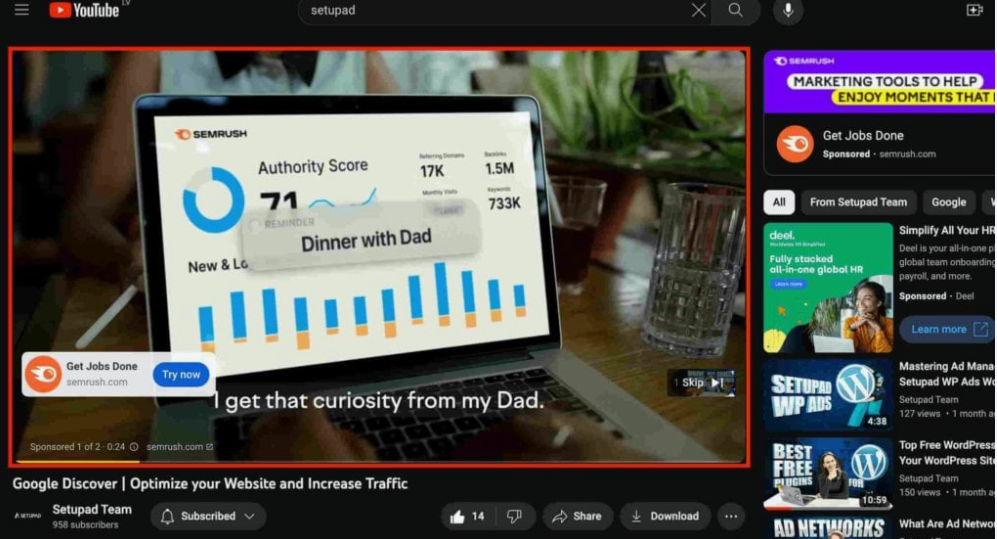Start voice search with microphone
997x539 pixels.
tap(788, 10)
